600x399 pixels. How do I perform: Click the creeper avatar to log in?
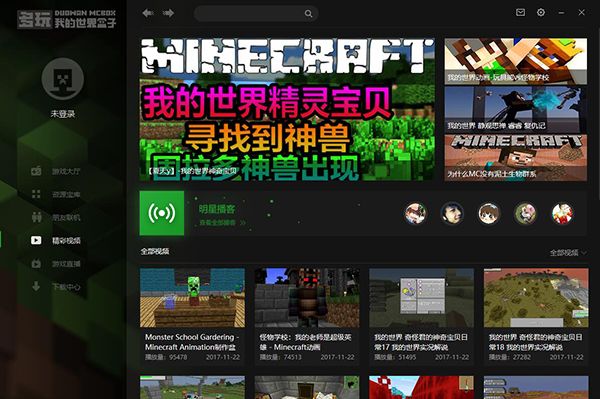tap(62, 79)
